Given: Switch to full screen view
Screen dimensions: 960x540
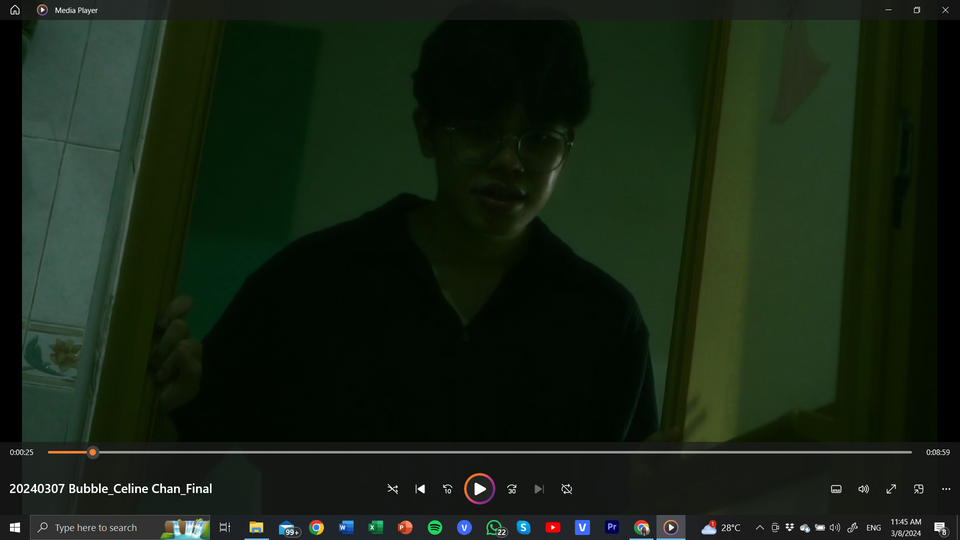Looking at the screenshot, I should click(891, 489).
